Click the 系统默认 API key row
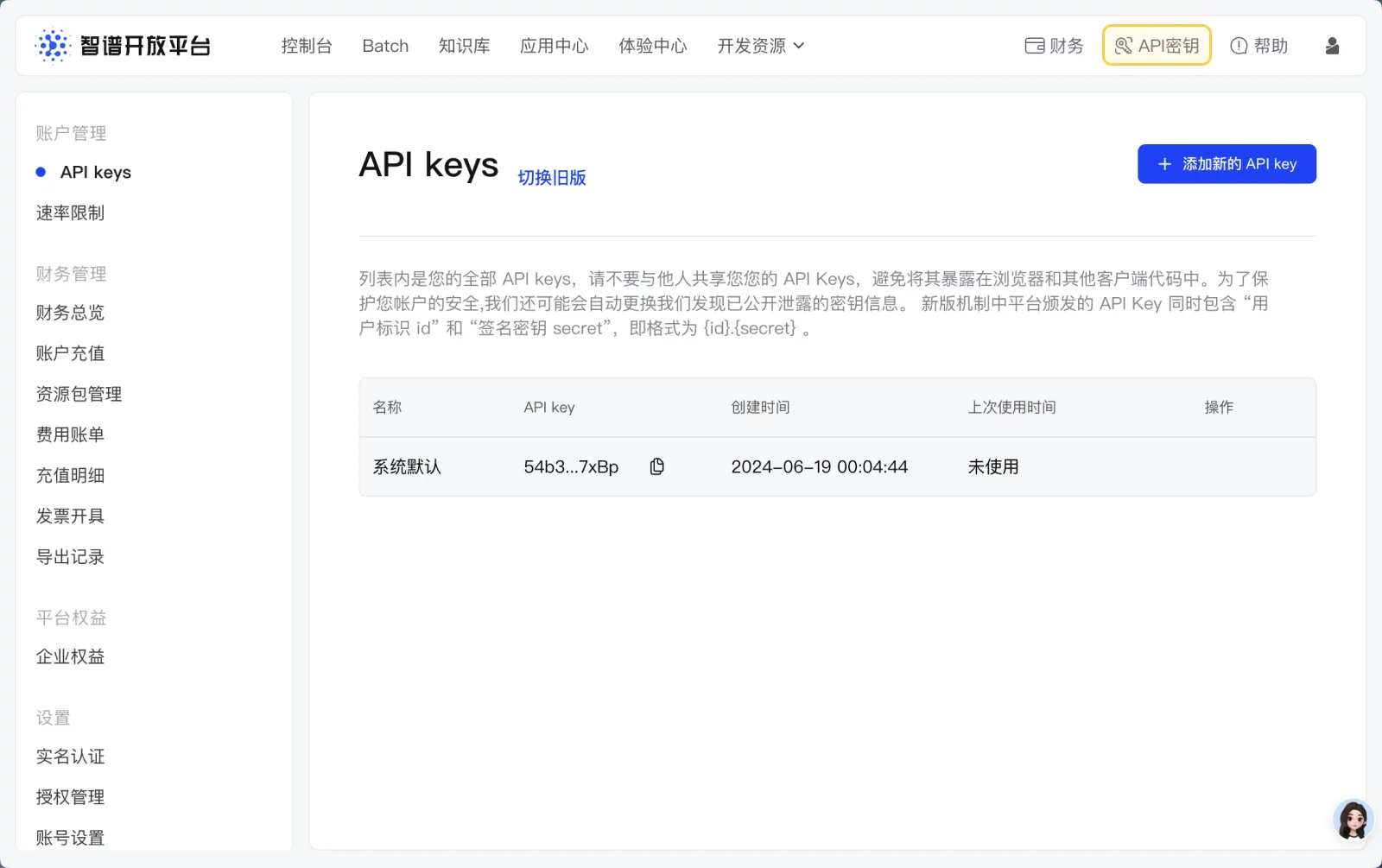The image size is (1382, 868). pos(406,466)
